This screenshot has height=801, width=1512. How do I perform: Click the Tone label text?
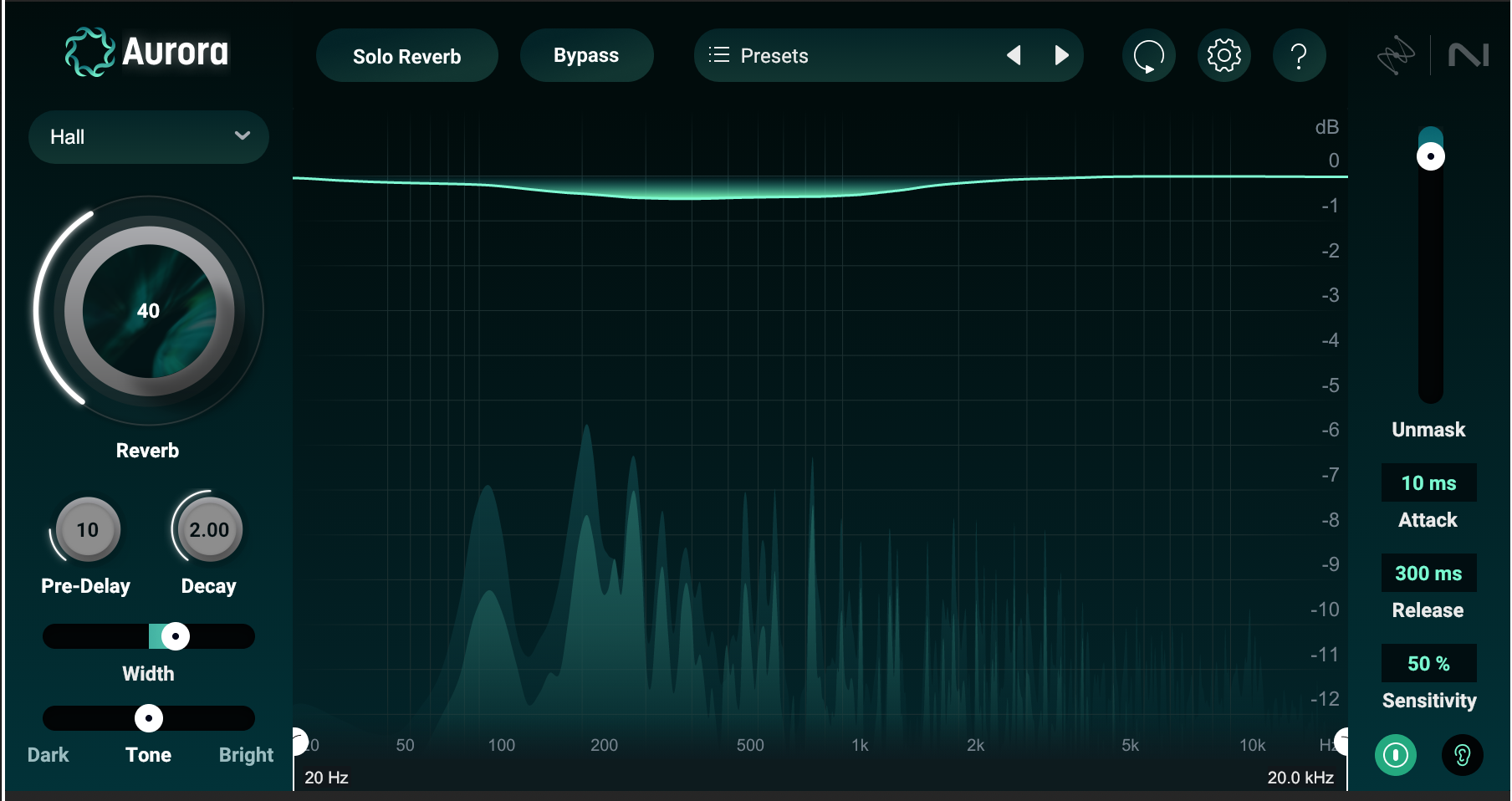(x=149, y=755)
